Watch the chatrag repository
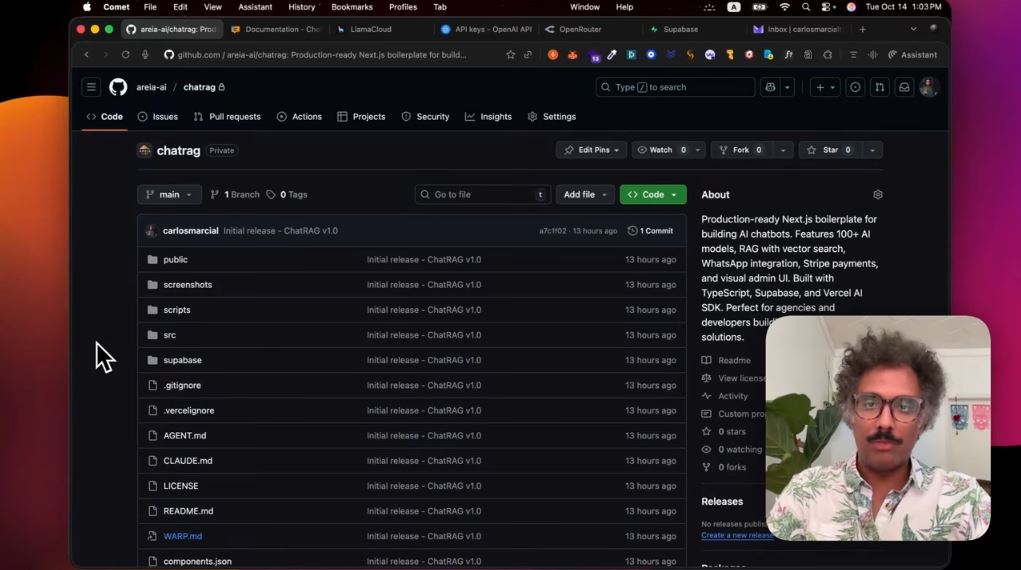Image resolution: width=1021 pixels, height=570 pixels. [661, 150]
